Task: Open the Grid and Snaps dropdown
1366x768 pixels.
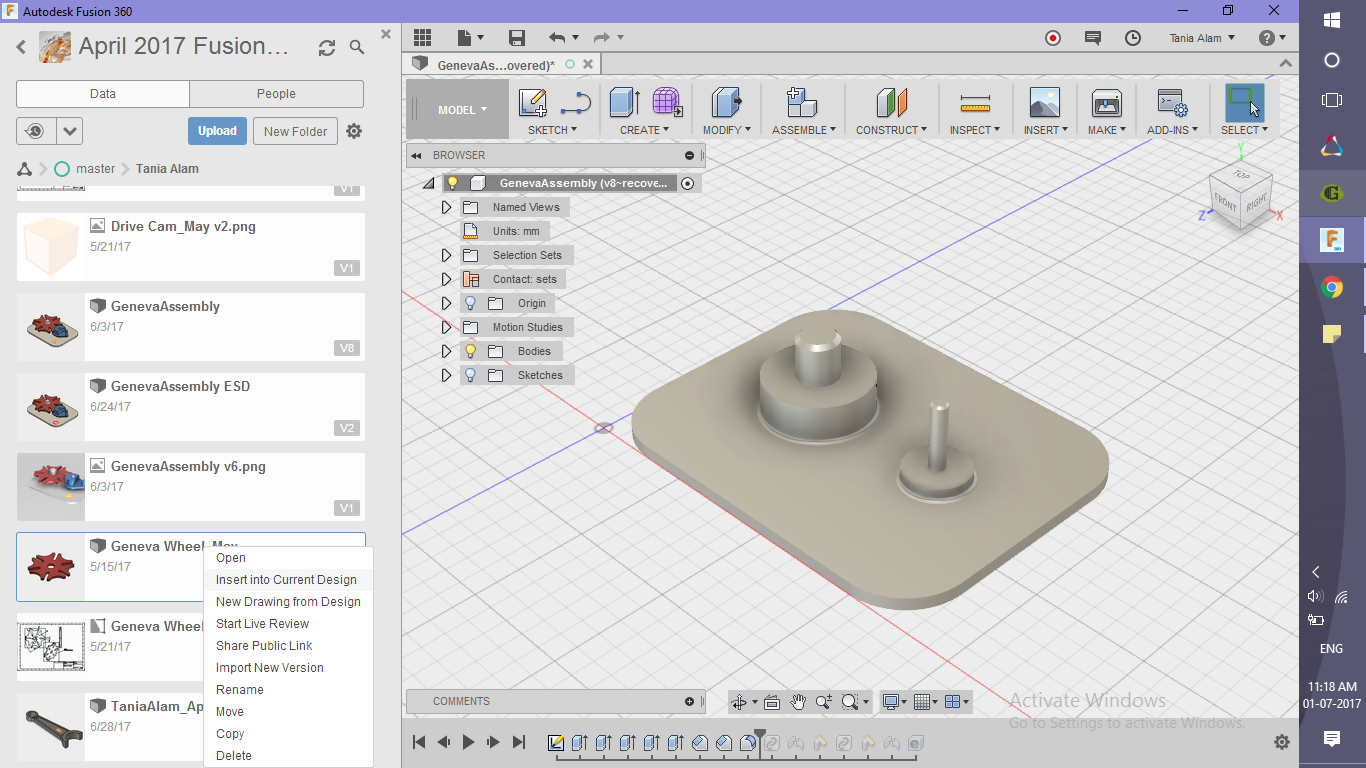Action: point(925,702)
